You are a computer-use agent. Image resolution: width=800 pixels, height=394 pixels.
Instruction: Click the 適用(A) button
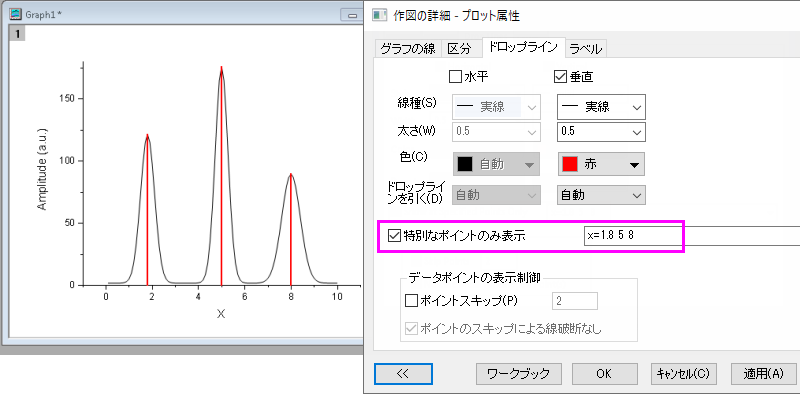point(763,374)
